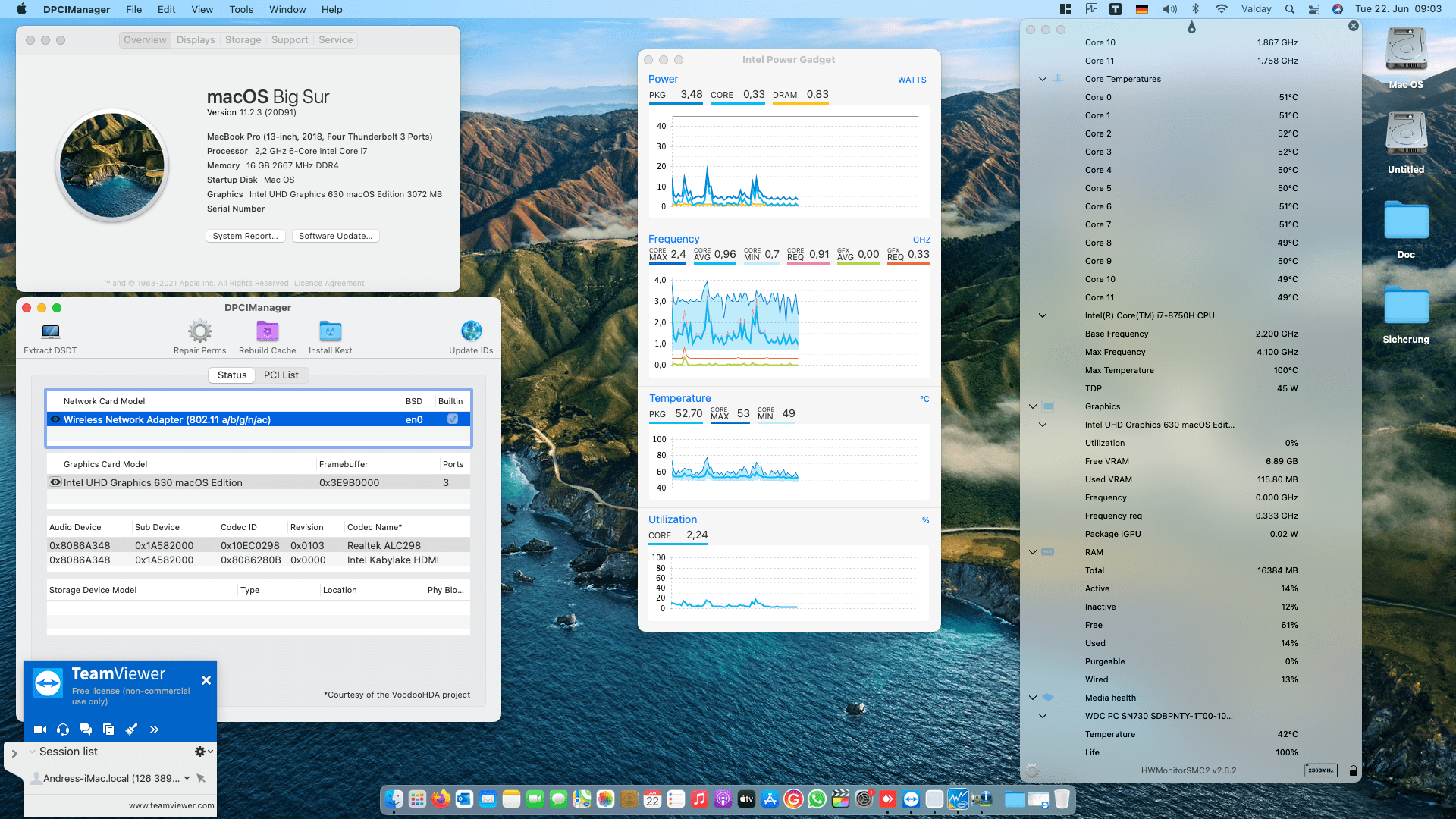Screen dimensions: 1456x819
Task: Open TeamViewer session list gear dropdown
Action: [203, 752]
